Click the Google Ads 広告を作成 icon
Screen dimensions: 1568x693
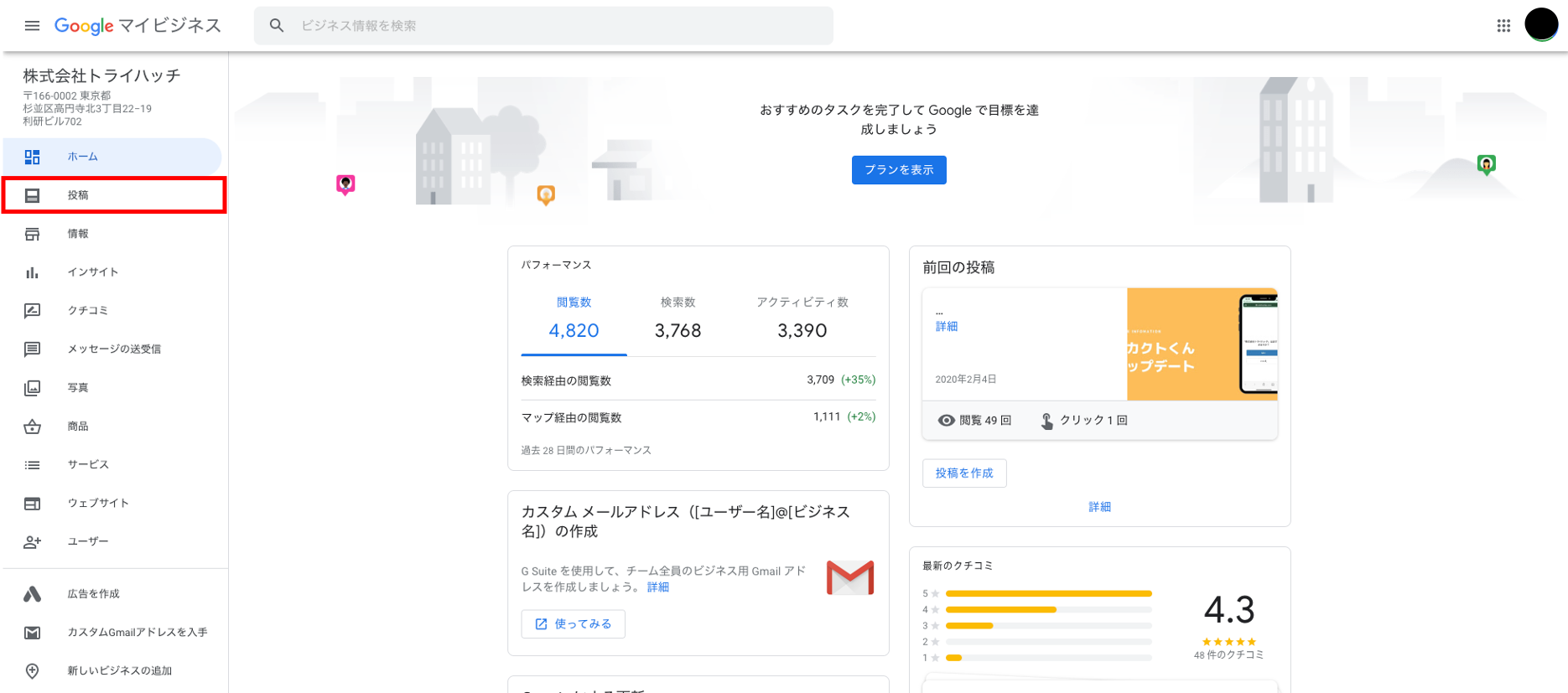[32, 594]
